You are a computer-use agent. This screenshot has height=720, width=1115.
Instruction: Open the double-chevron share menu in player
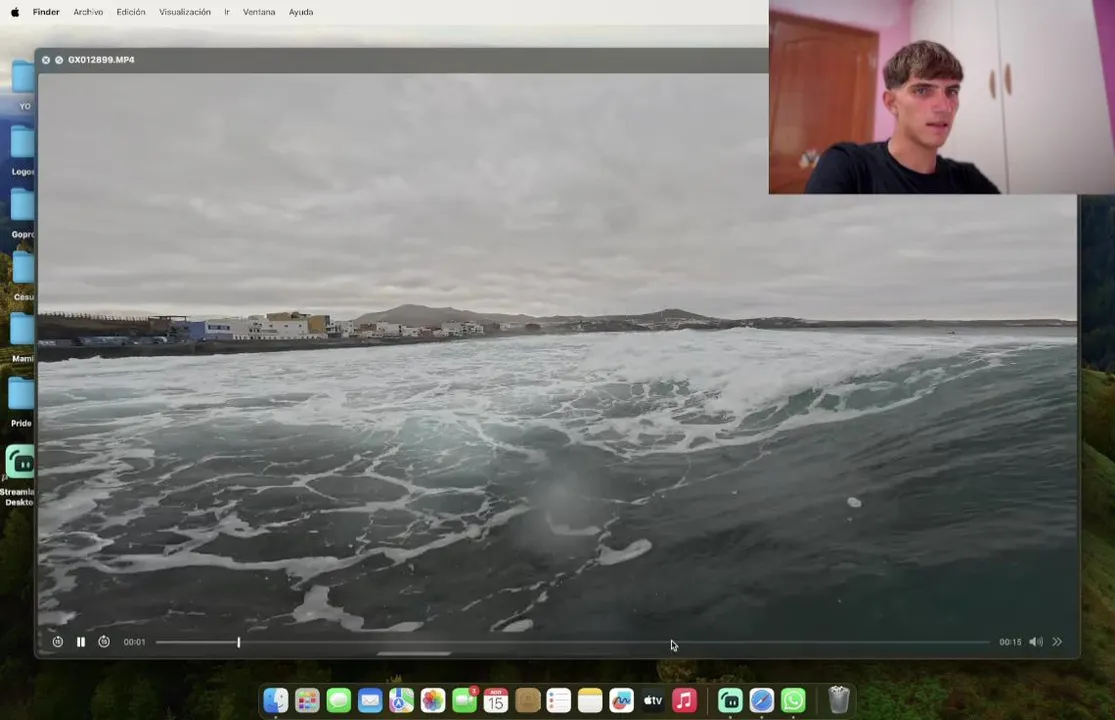(1057, 642)
